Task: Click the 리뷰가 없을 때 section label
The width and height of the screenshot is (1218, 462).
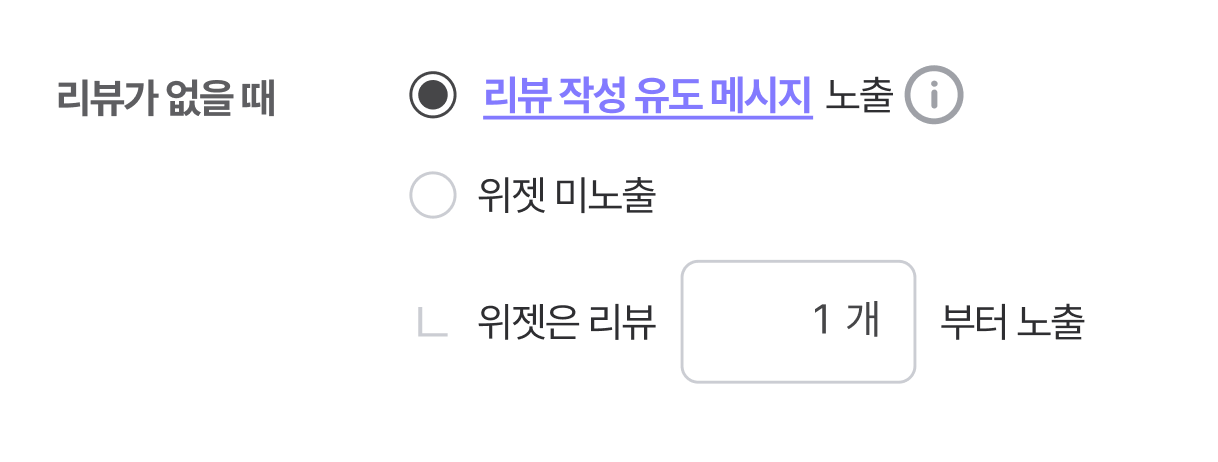Action: (x=167, y=99)
